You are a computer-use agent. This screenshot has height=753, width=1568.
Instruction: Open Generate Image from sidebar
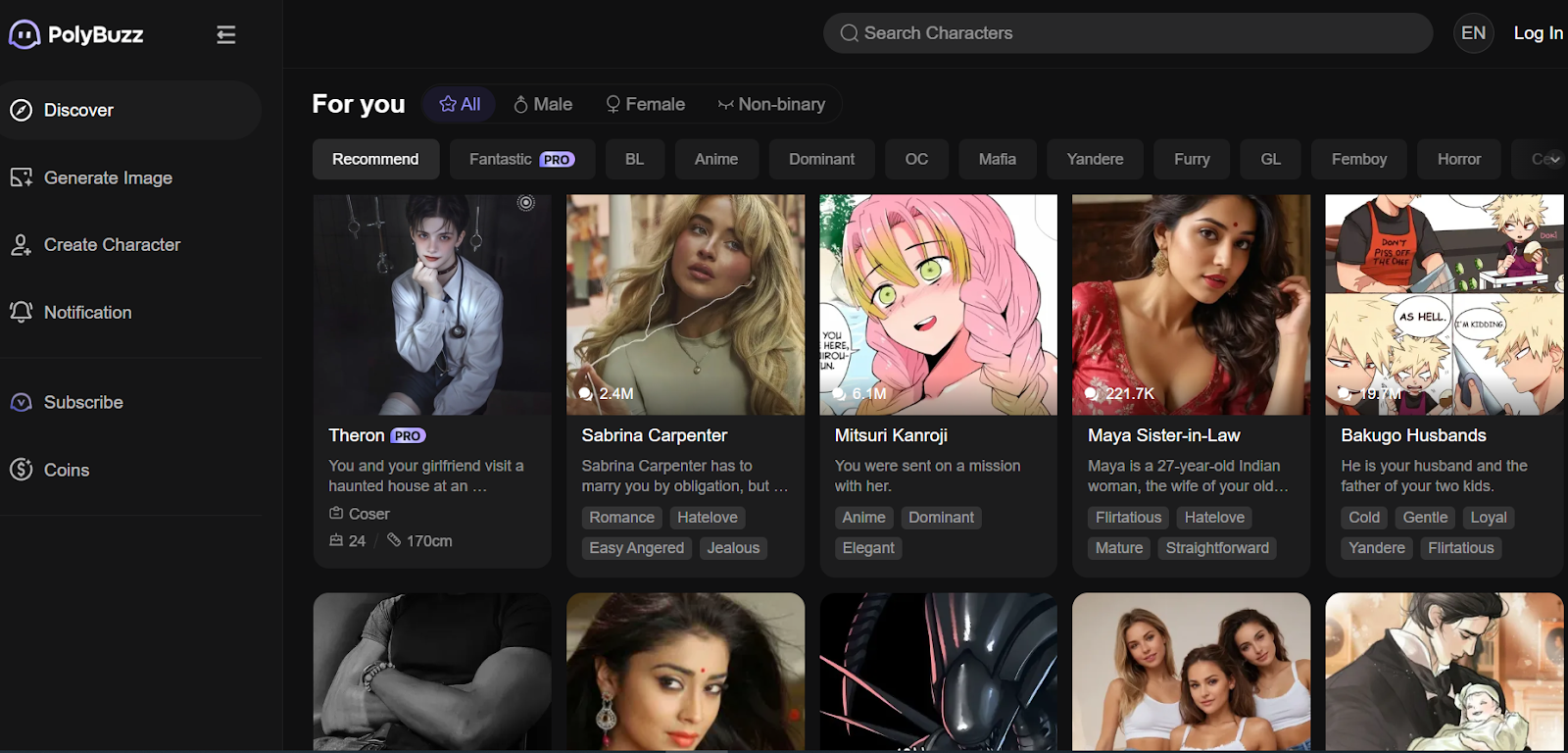(131, 177)
